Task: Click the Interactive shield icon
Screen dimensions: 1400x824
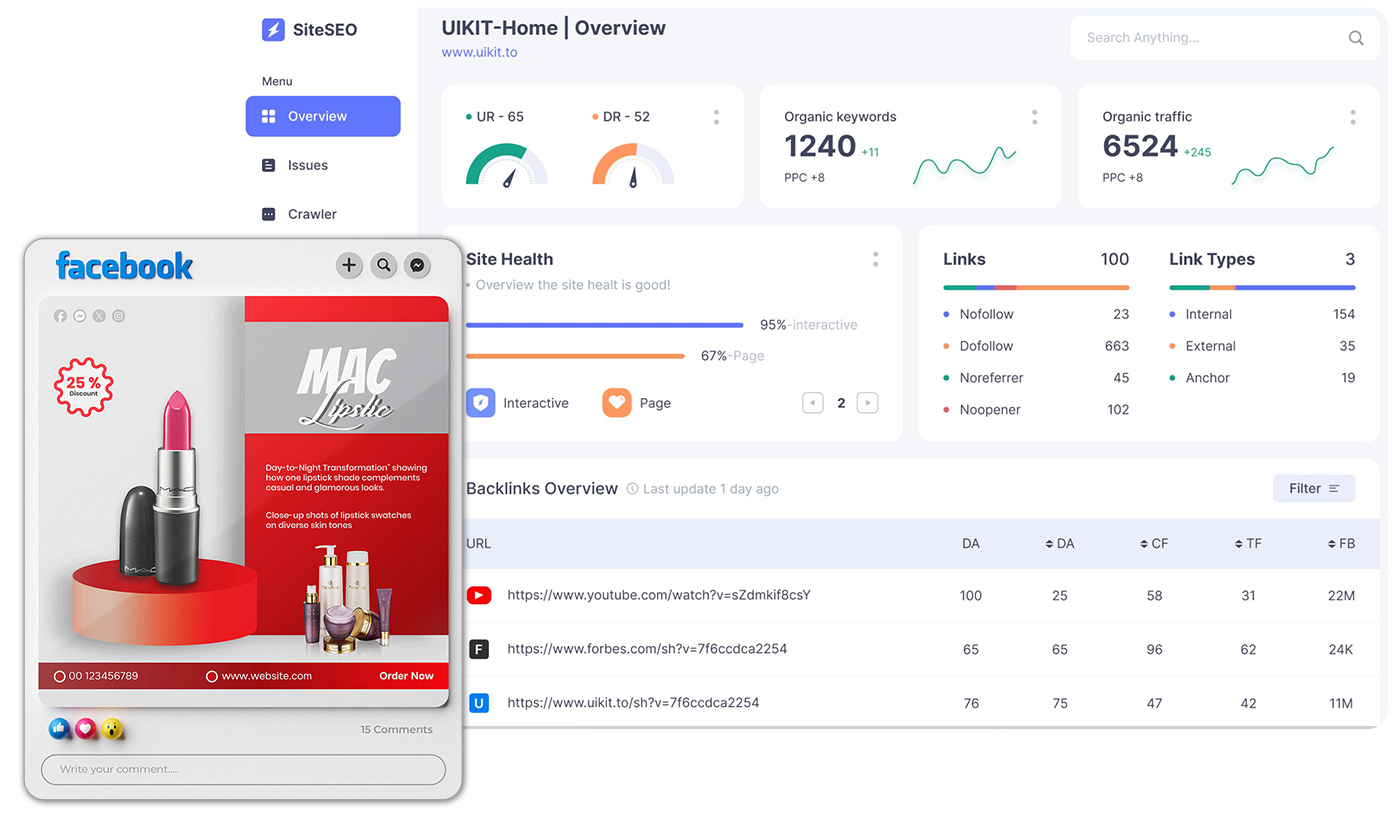Action: point(481,403)
